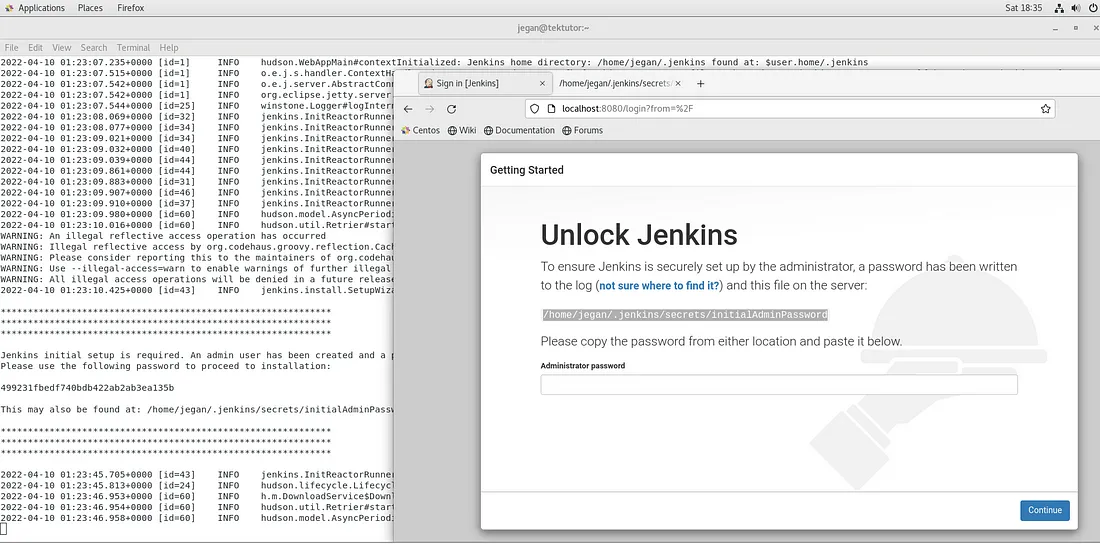This screenshot has width=1100, height=544.
Task: Click the winstone.Logger log line in terminal
Action: pos(196,106)
